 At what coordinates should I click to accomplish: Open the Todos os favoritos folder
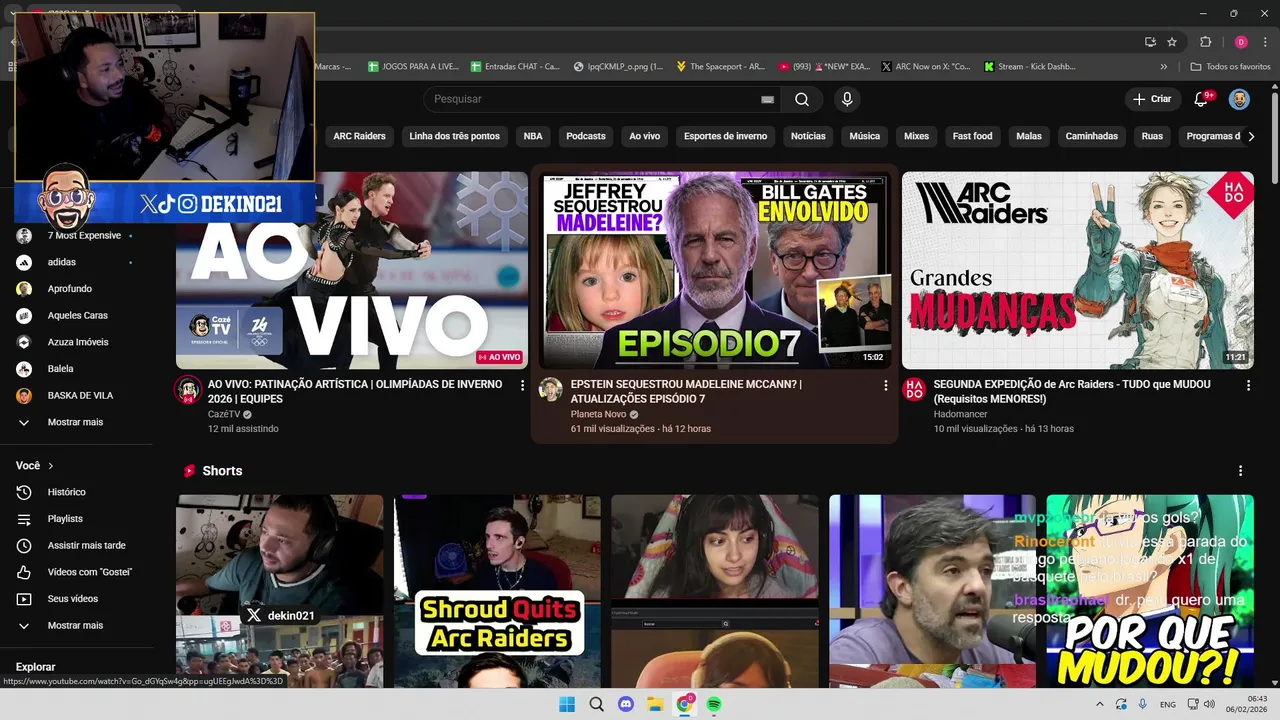point(1230,67)
